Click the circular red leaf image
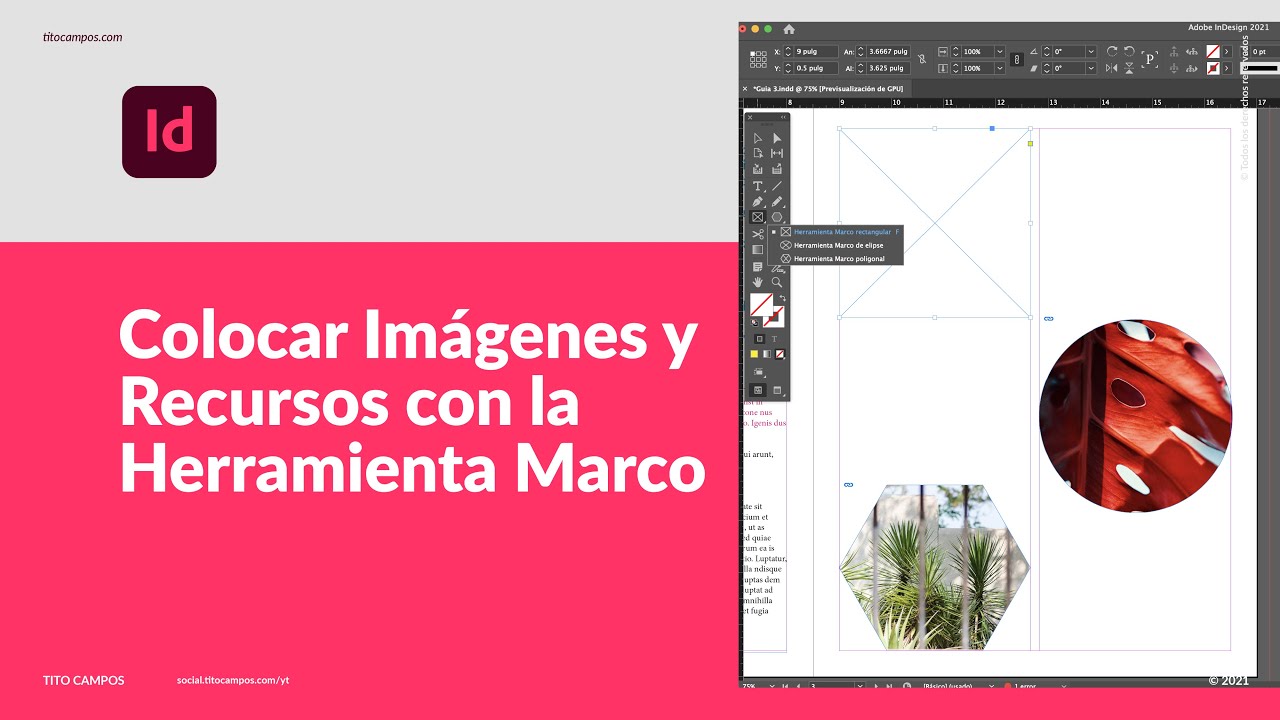Screen dimensions: 1280x720 point(1135,416)
